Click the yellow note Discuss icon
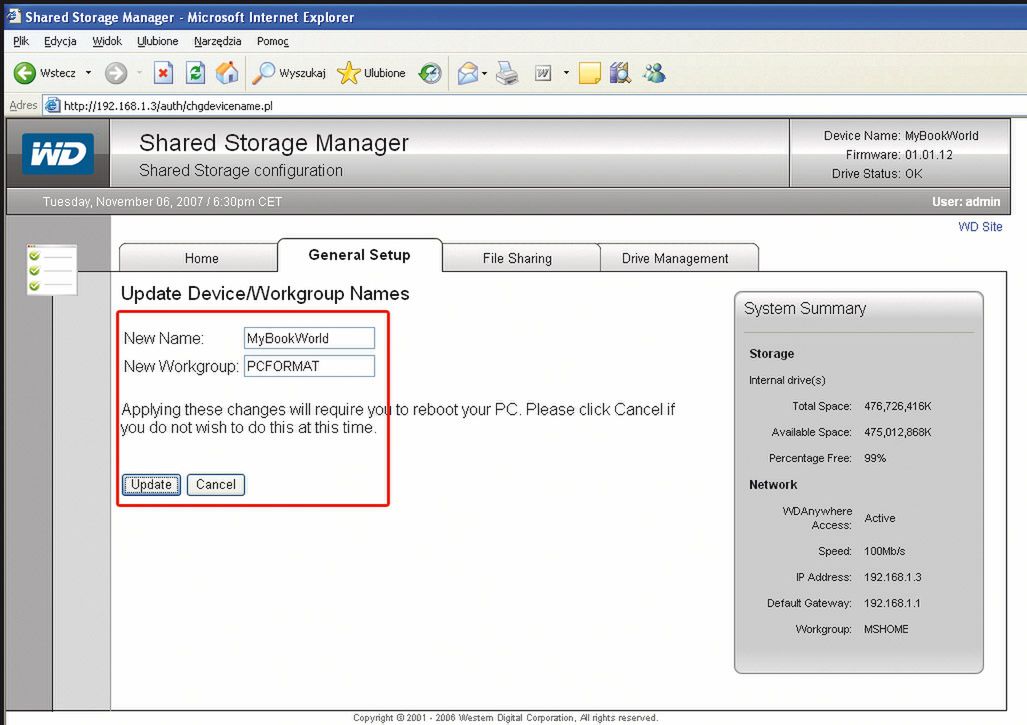This screenshot has height=725, width=1027. tap(589, 73)
